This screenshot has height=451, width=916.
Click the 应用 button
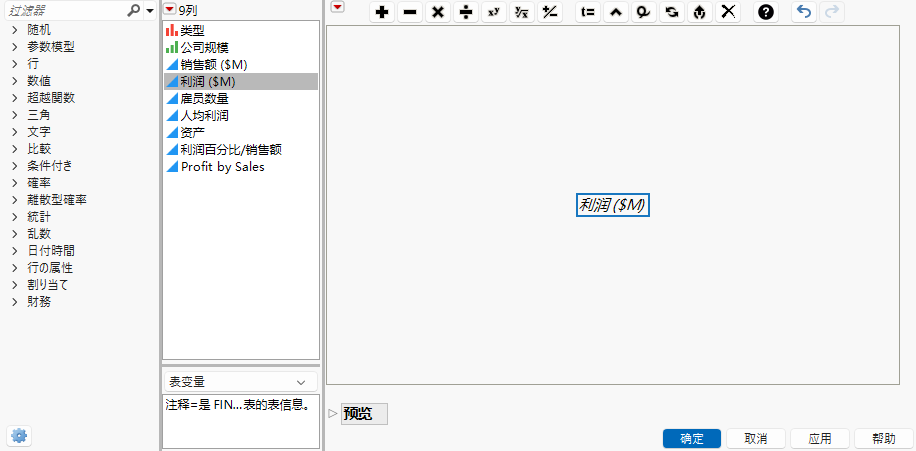tap(820, 439)
